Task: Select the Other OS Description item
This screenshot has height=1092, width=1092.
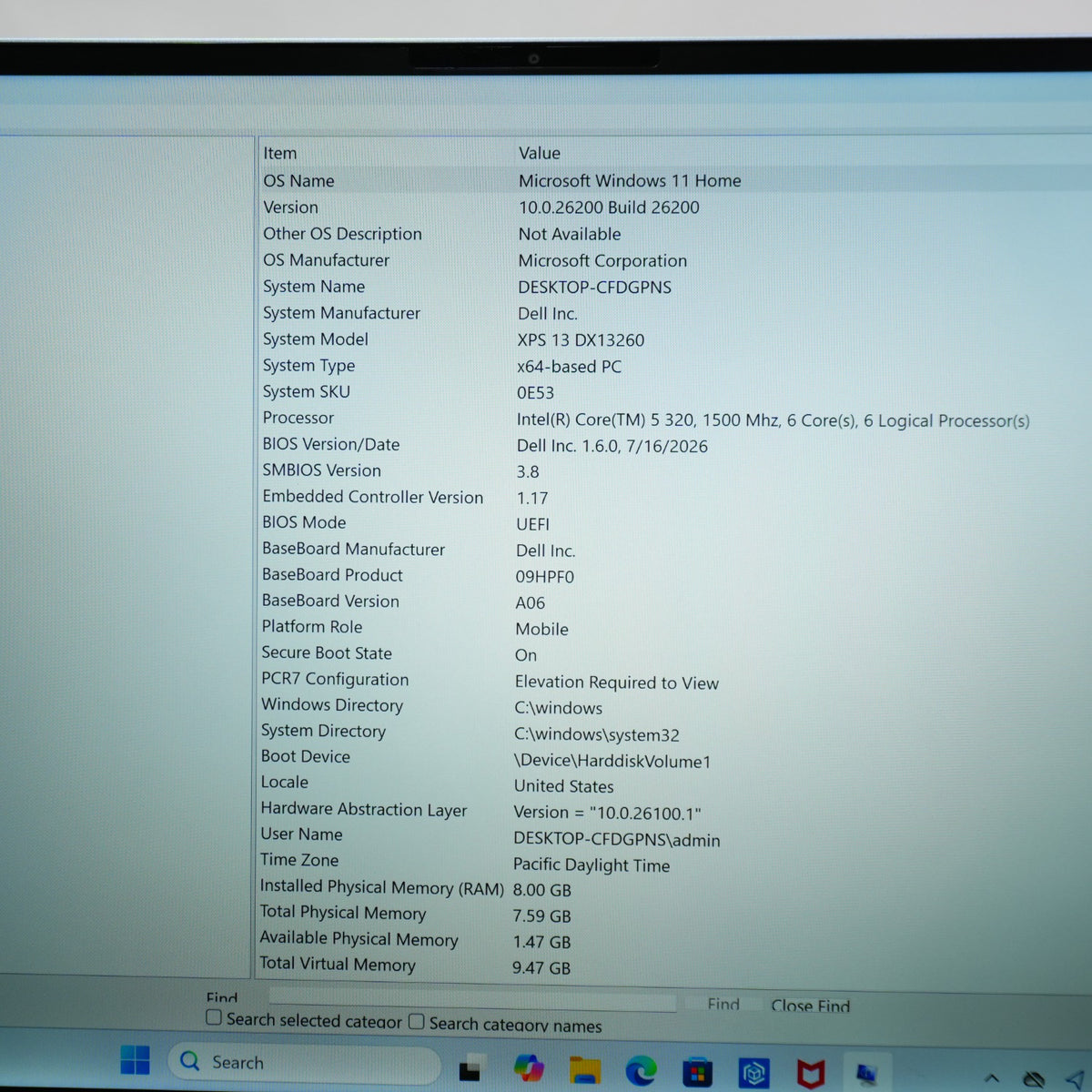Action: pos(342,234)
